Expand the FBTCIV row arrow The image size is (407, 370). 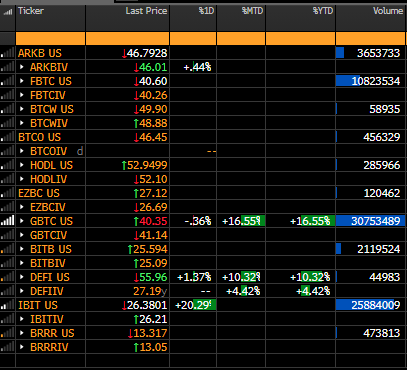22,95
